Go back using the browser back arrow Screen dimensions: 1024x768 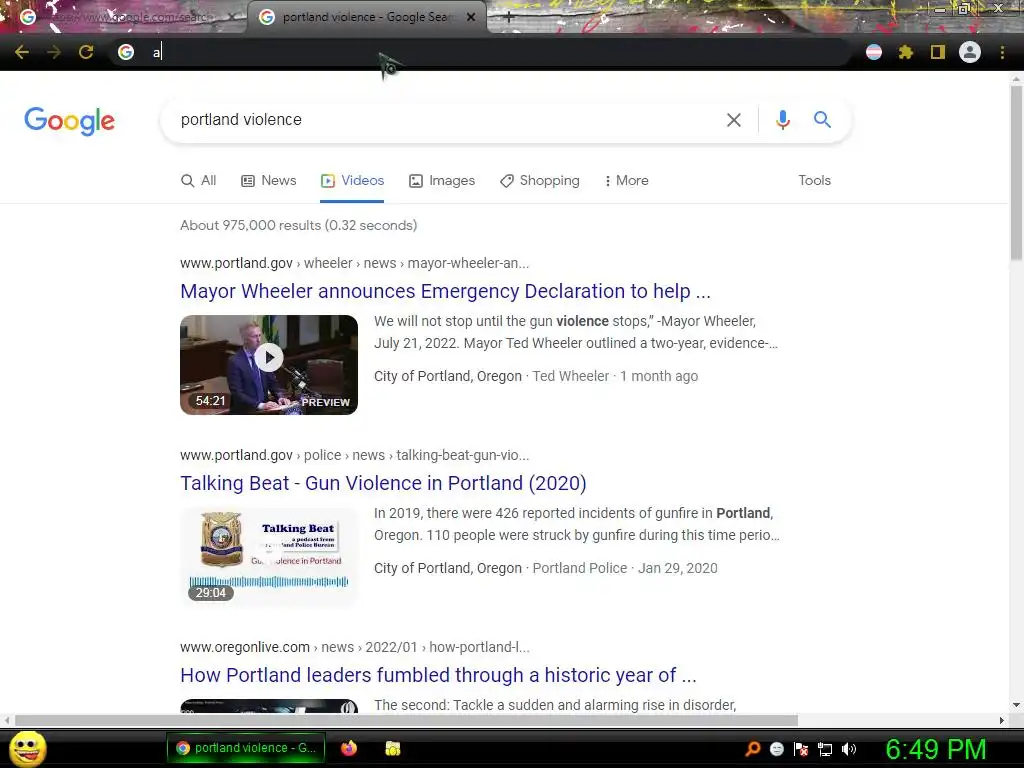click(x=22, y=52)
